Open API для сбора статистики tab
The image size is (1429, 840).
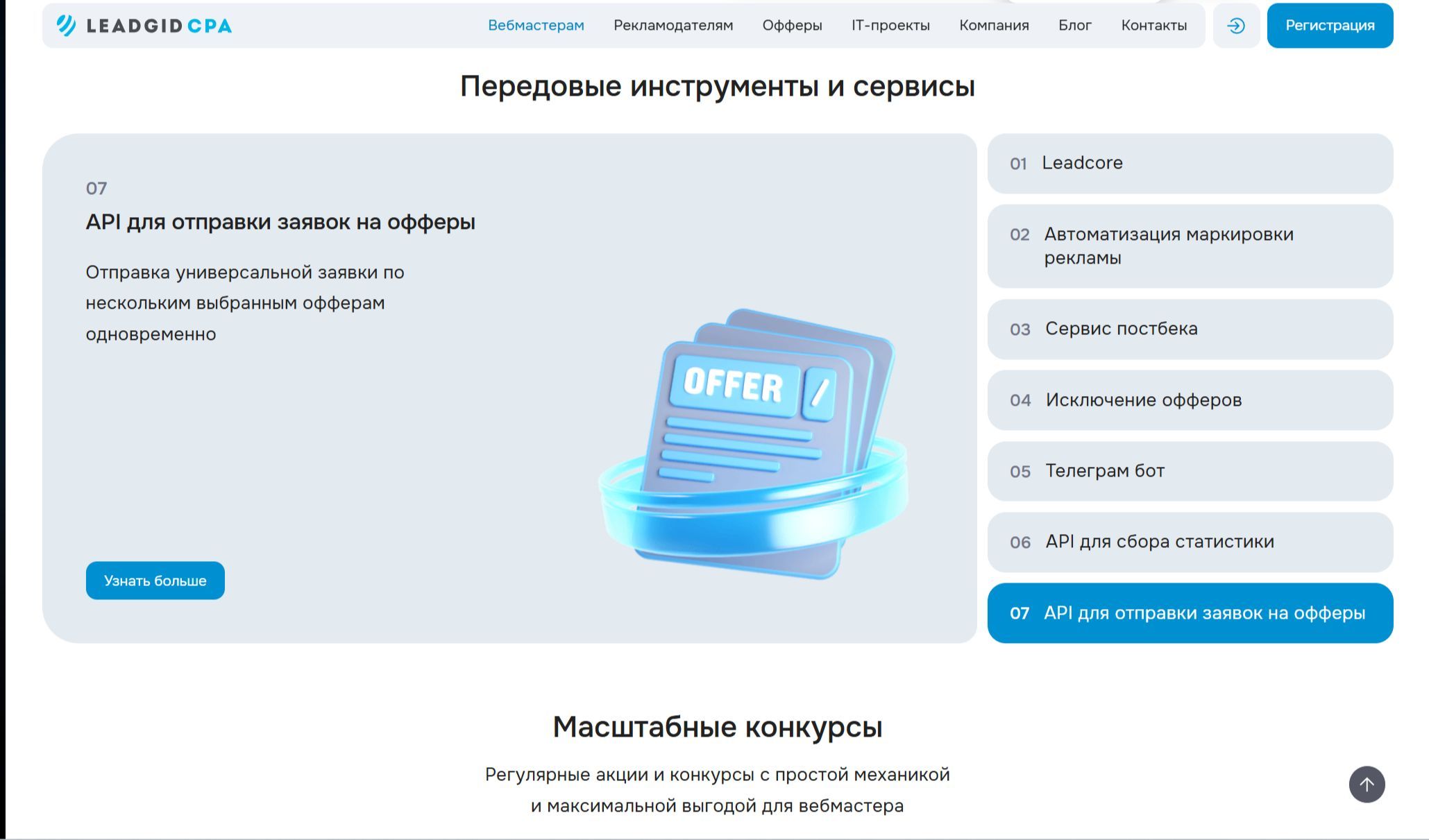point(1190,542)
